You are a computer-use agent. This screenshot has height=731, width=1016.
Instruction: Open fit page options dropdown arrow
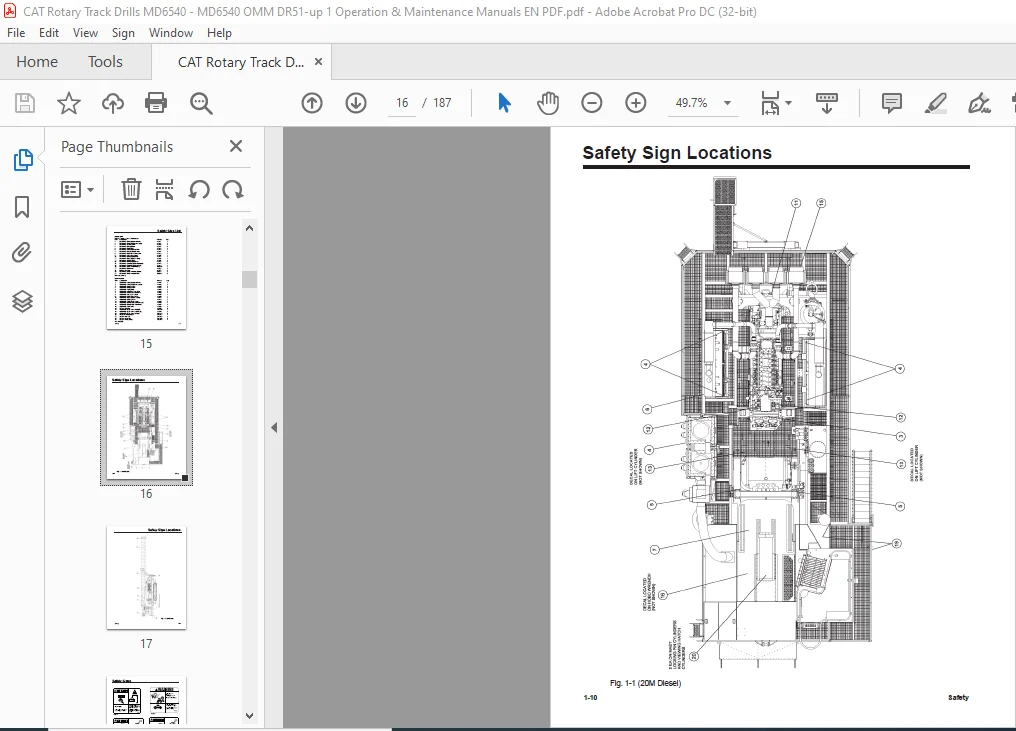(x=788, y=103)
